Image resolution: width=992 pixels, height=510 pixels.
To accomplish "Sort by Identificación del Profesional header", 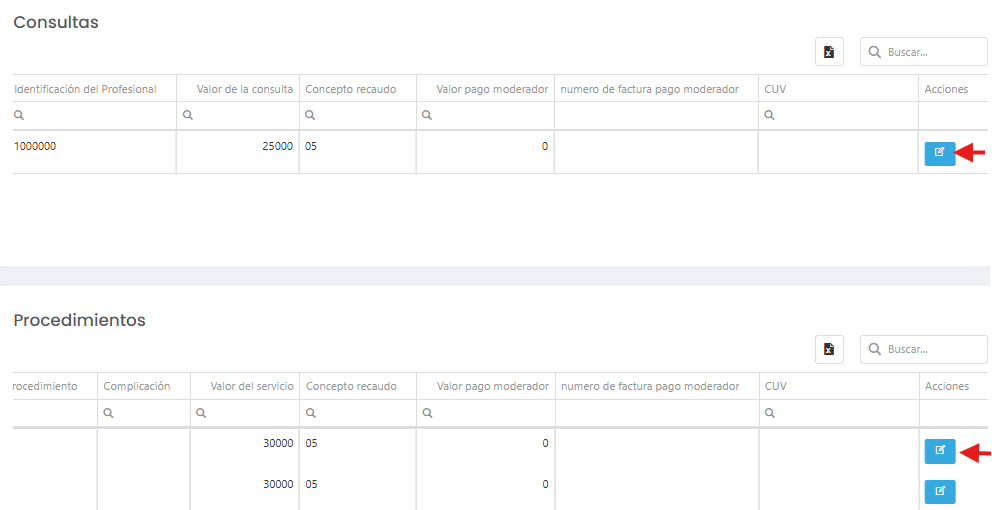I will coord(86,89).
